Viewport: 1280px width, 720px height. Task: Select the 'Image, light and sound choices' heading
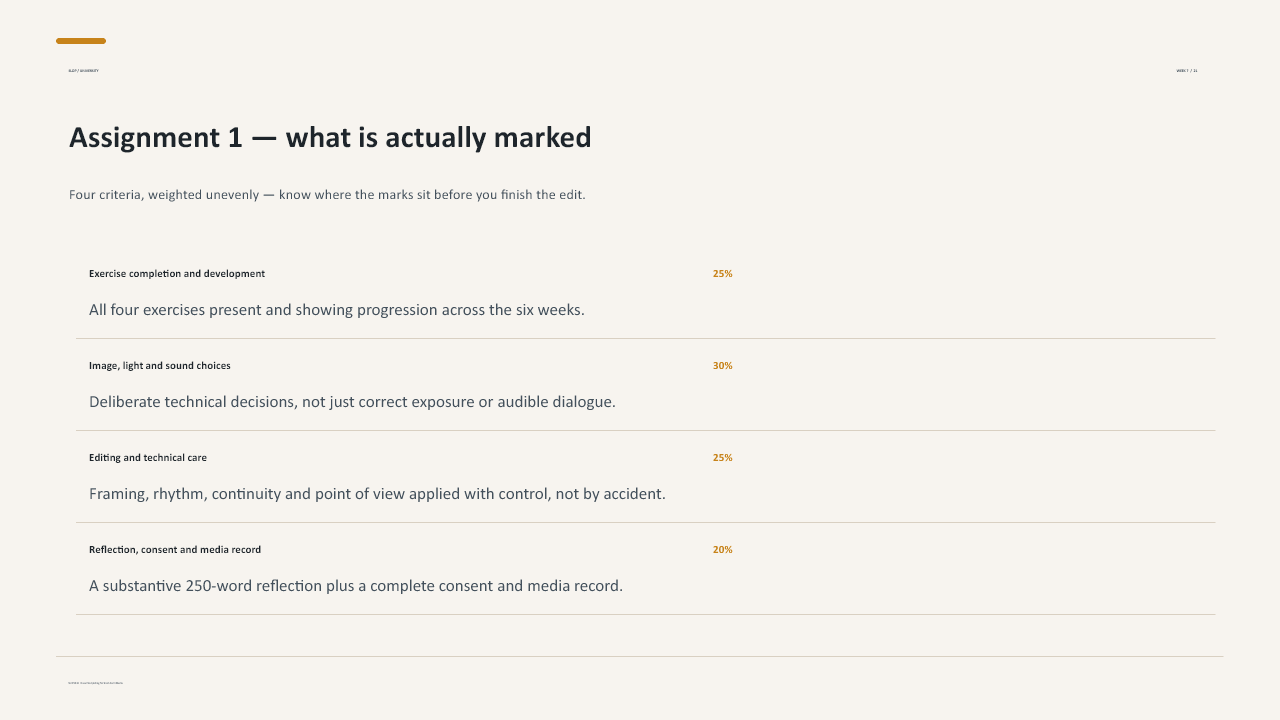[x=160, y=365]
